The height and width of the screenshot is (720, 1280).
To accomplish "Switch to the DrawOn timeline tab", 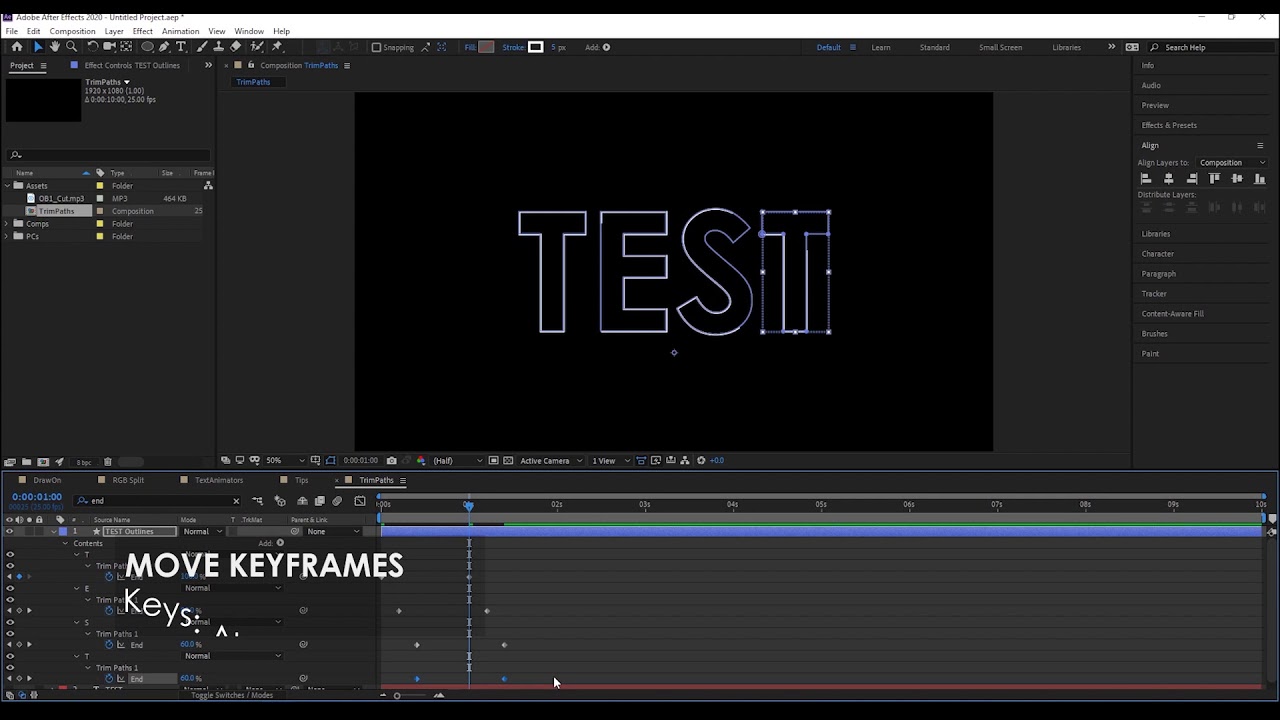I will pyautogui.click(x=47, y=480).
